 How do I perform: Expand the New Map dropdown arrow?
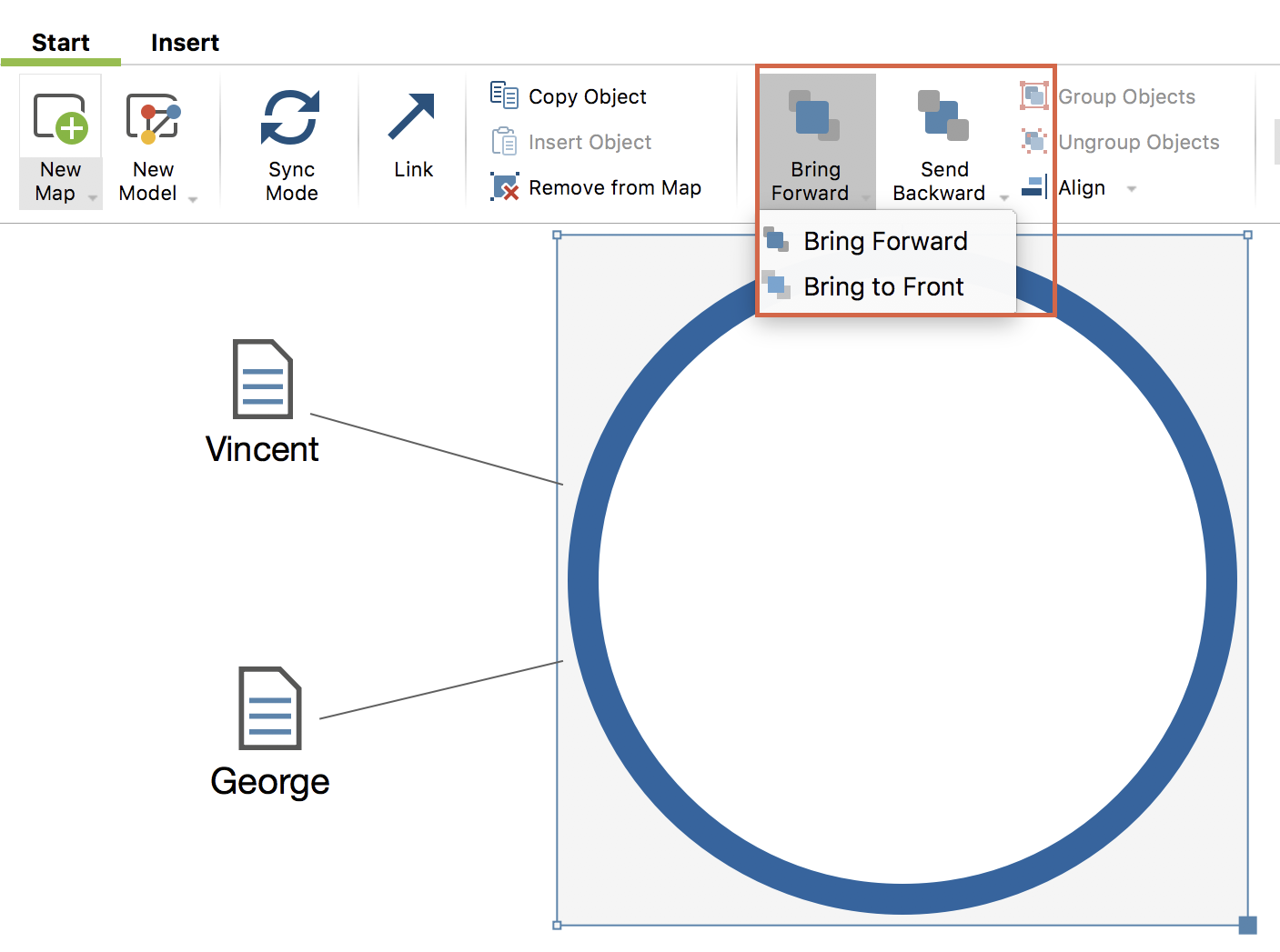coord(93,197)
